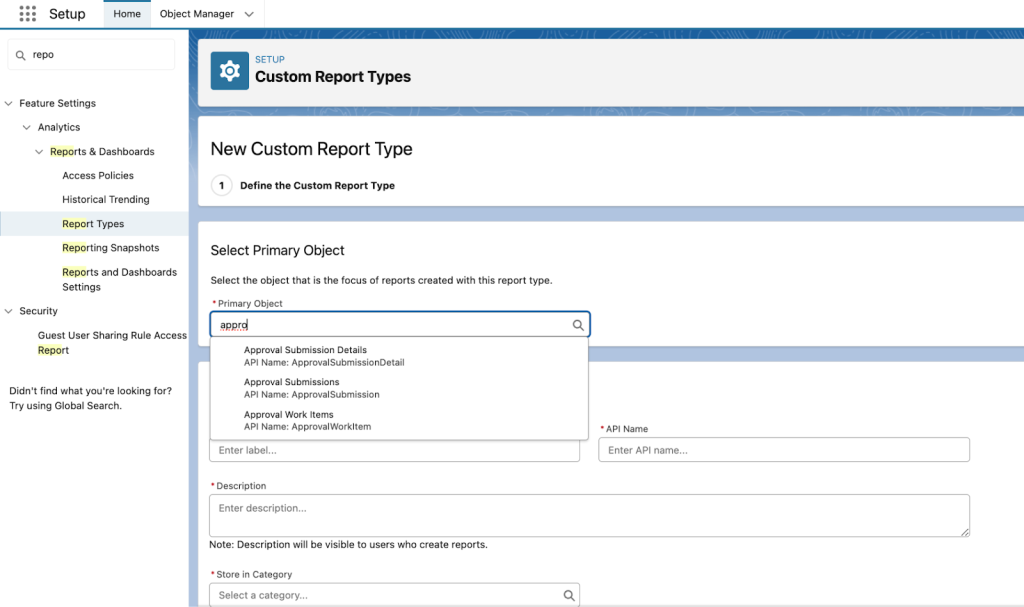The image size is (1024, 607).
Task: Collapse the Reports & Dashboards node
Action: [x=39, y=152]
